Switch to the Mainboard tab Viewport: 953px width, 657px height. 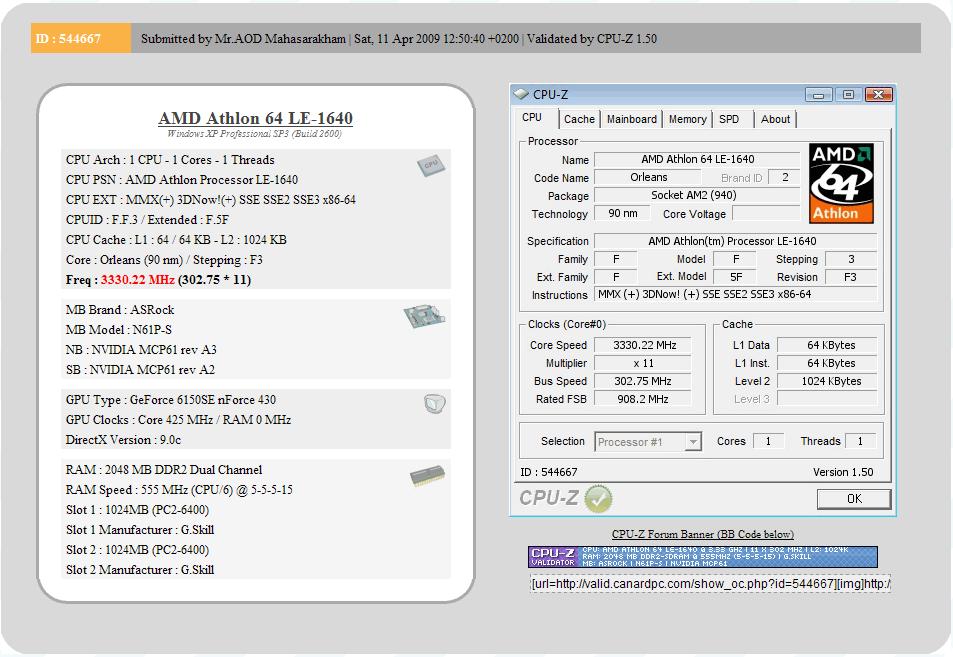point(631,119)
